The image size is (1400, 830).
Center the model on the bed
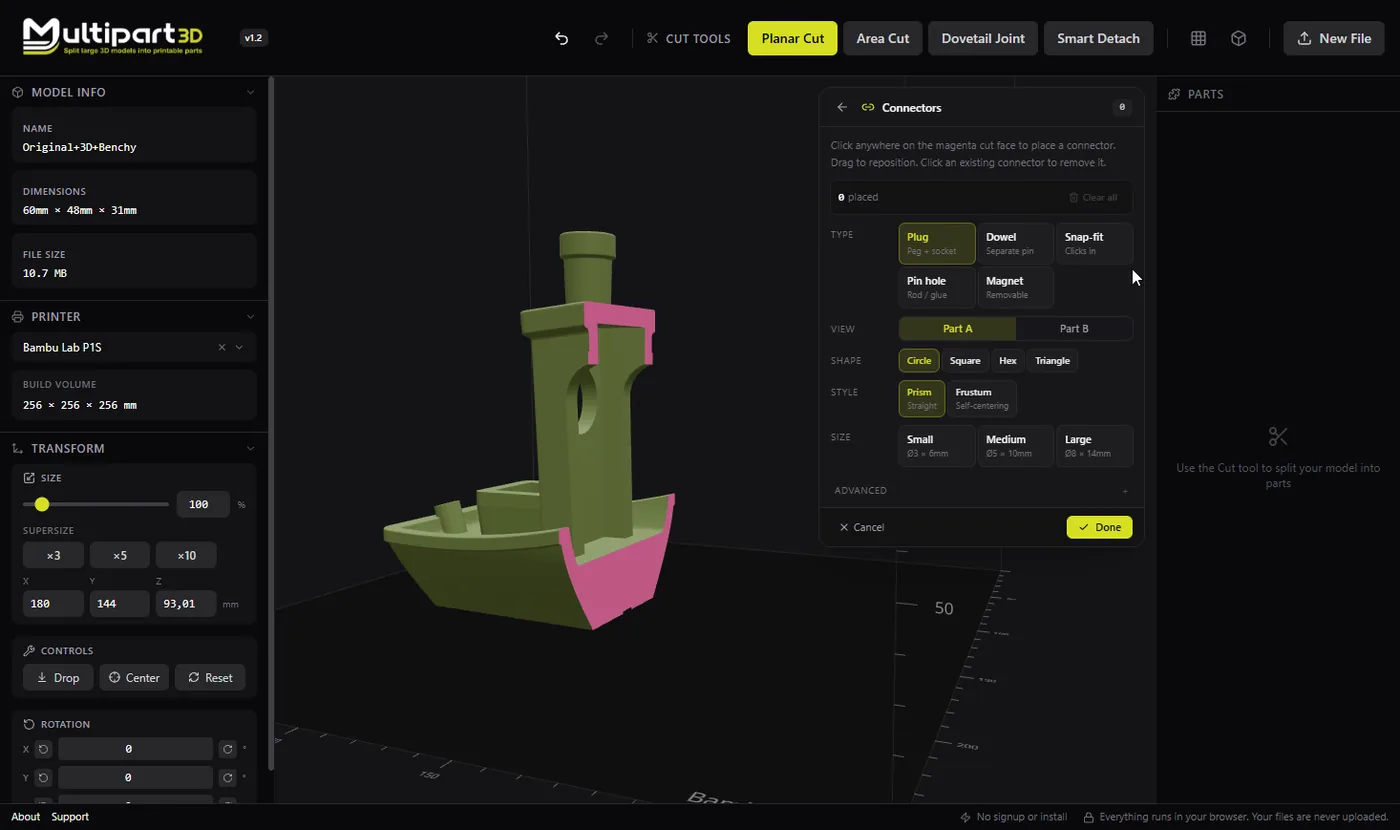click(x=134, y=677)
